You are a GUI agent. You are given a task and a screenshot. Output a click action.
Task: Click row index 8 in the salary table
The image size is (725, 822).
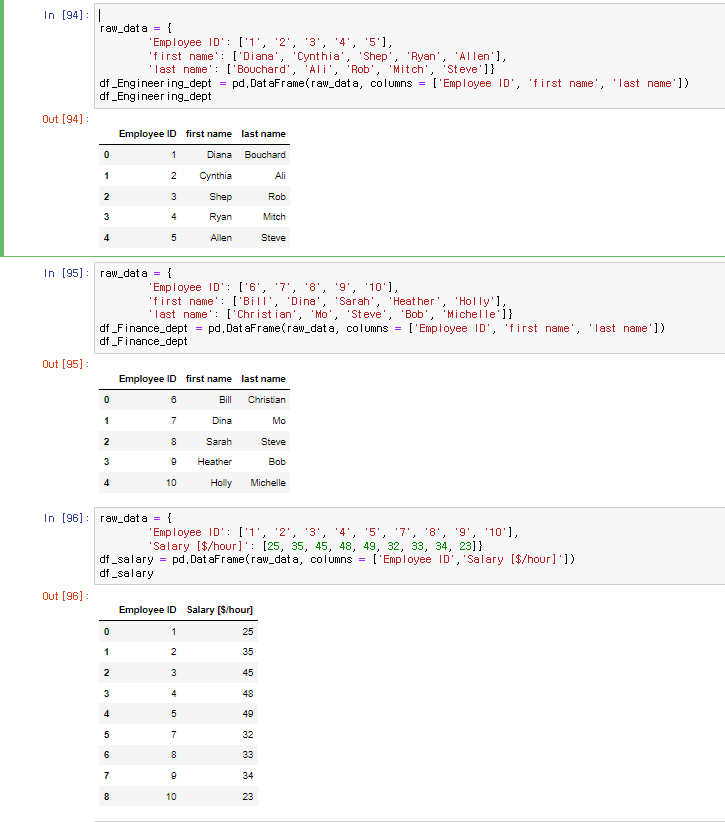[x=106, y=796]
